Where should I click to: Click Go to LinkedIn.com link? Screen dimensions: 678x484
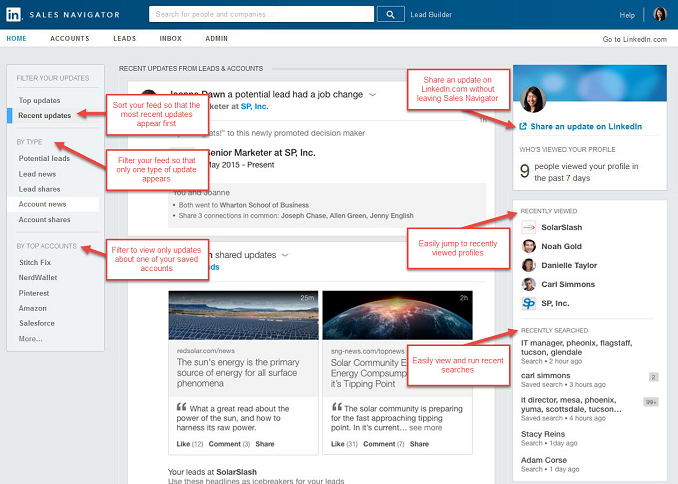[x=634, y=39]
